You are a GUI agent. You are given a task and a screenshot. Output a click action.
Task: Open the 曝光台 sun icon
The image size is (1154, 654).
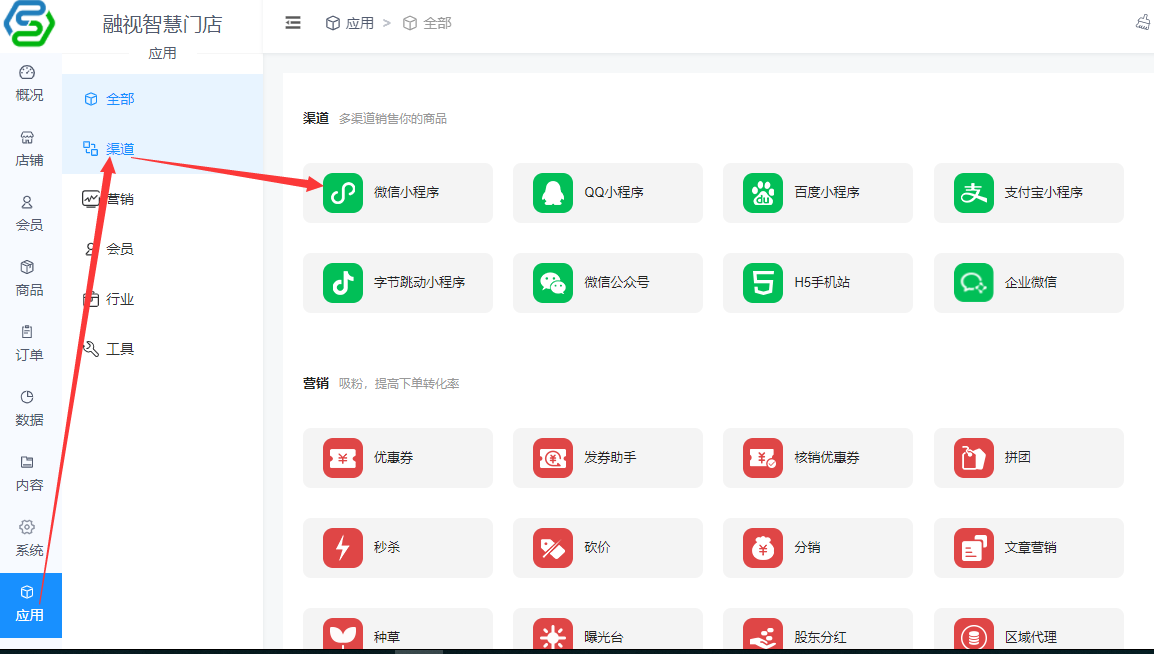(553, 634)
